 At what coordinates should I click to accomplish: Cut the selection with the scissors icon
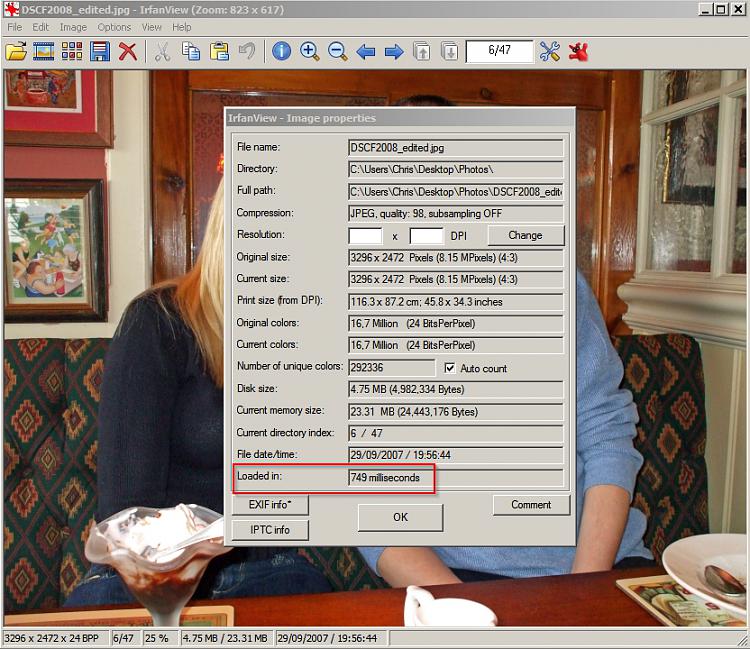163,51
